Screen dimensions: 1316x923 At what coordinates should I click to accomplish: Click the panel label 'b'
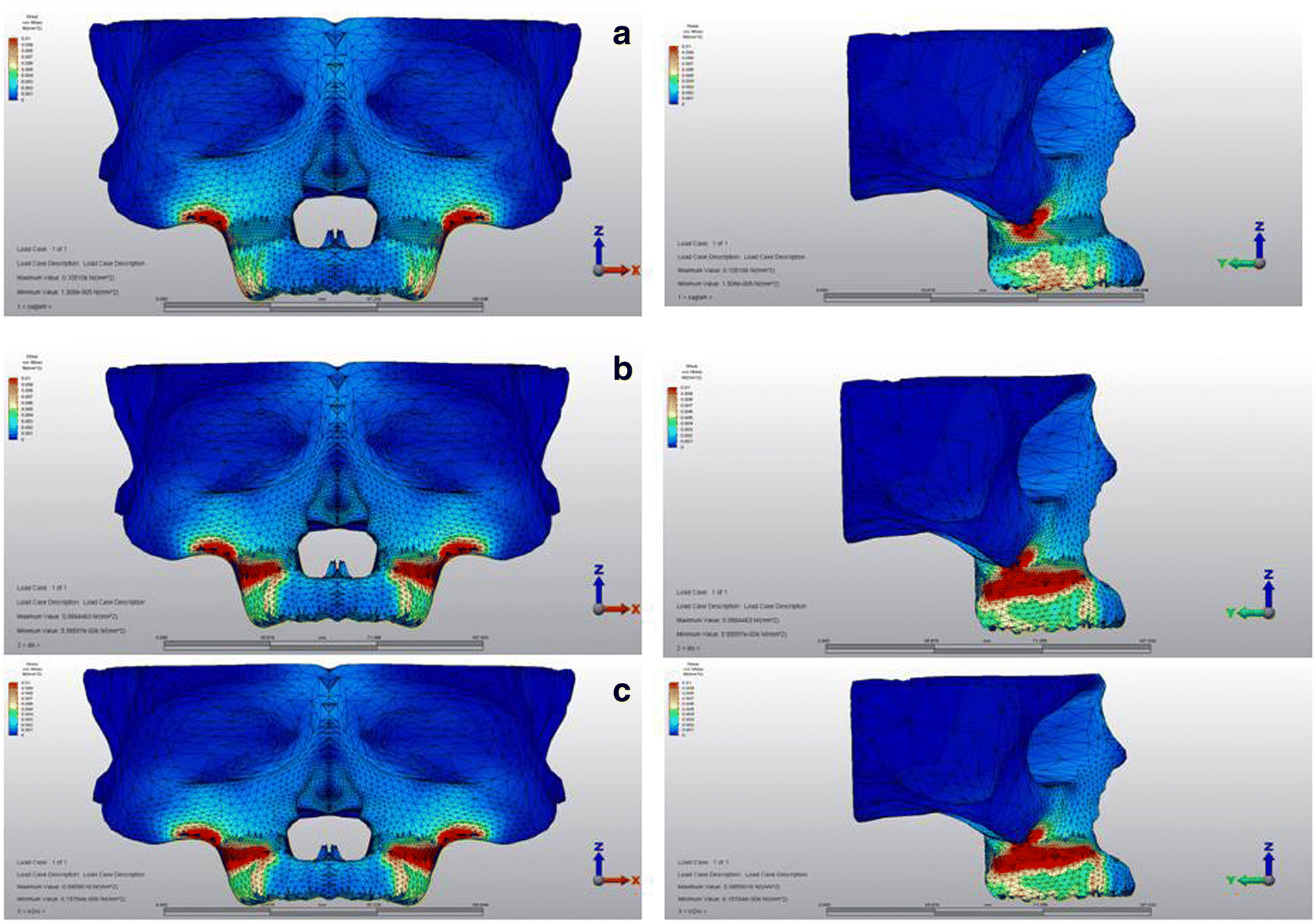[622, 369]
